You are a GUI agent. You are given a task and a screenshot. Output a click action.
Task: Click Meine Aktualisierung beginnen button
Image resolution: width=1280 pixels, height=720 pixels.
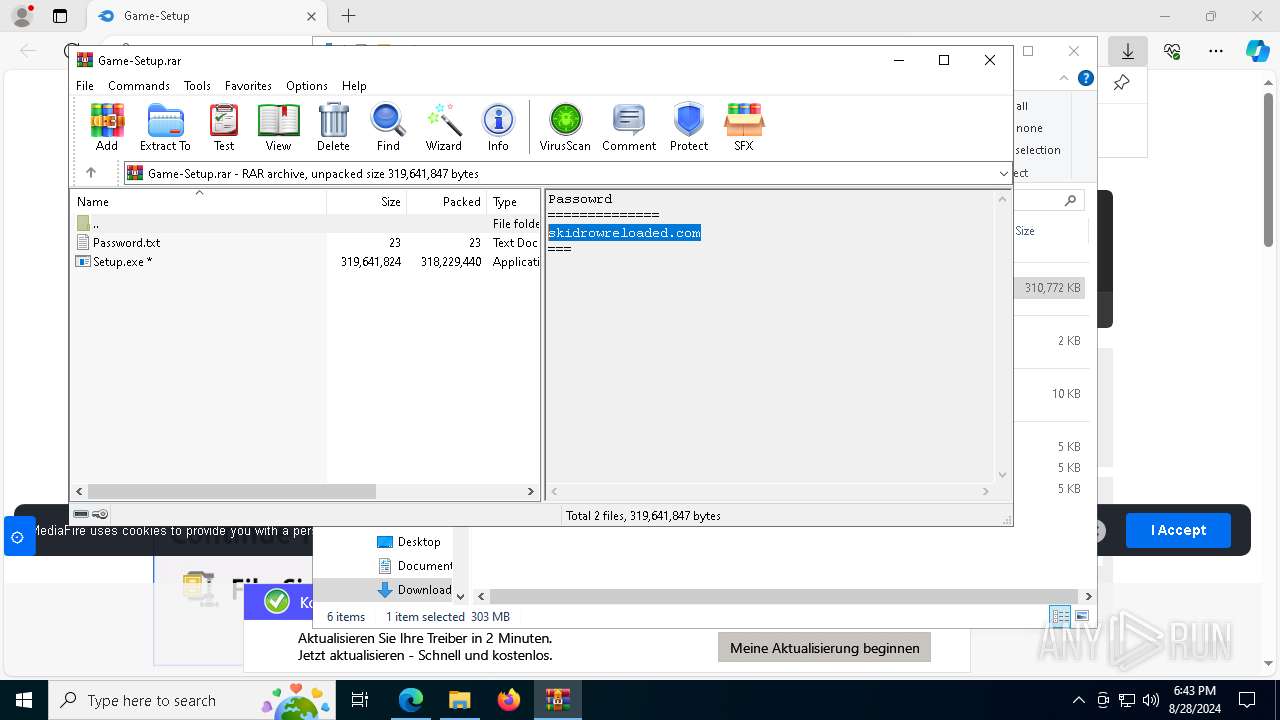(x=824, y=648)
